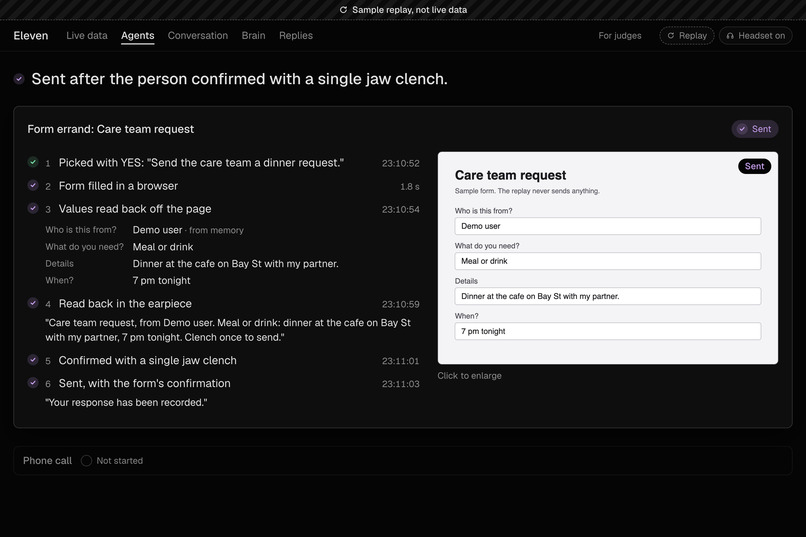The height and width of the screenshot is (537, 806).
Task: Click check icon for Read back in earpiece
Action: pos(33,303)
